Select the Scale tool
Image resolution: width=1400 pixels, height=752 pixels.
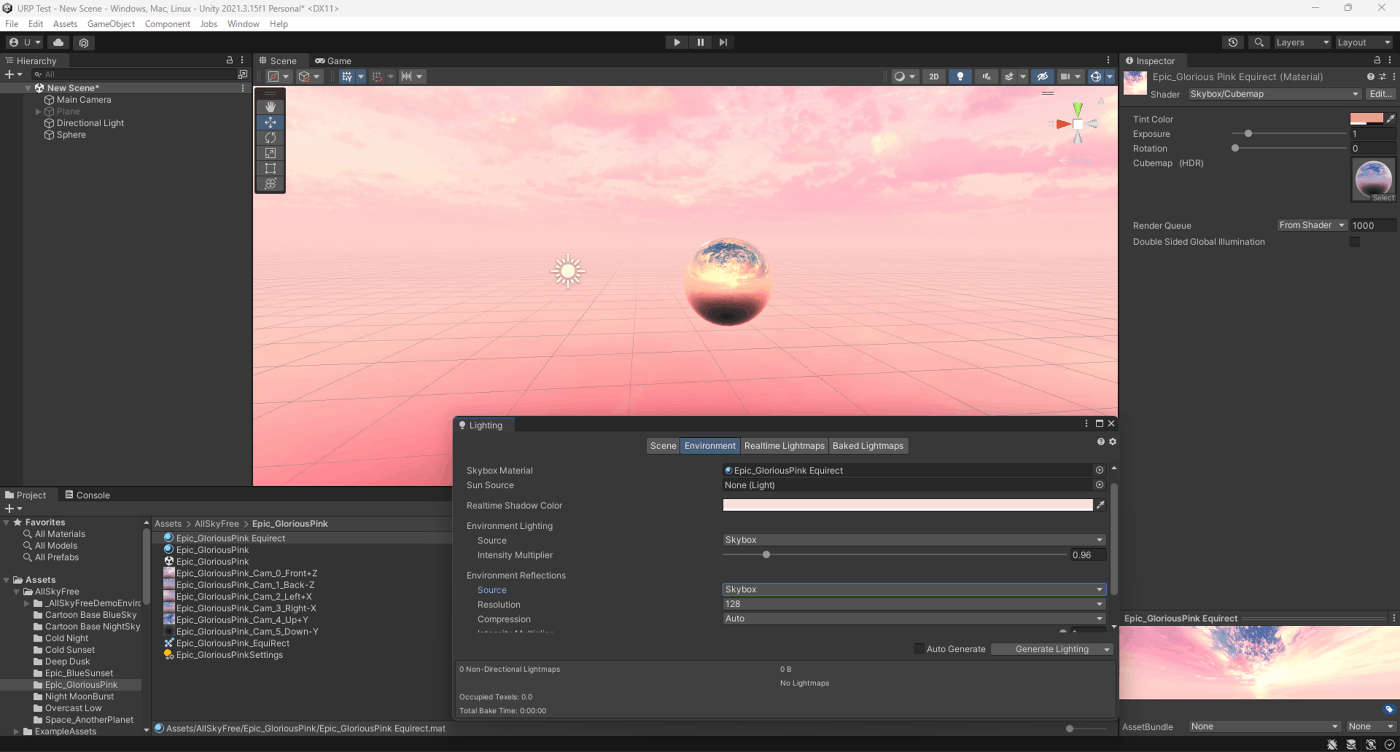(x=270, y=153)
